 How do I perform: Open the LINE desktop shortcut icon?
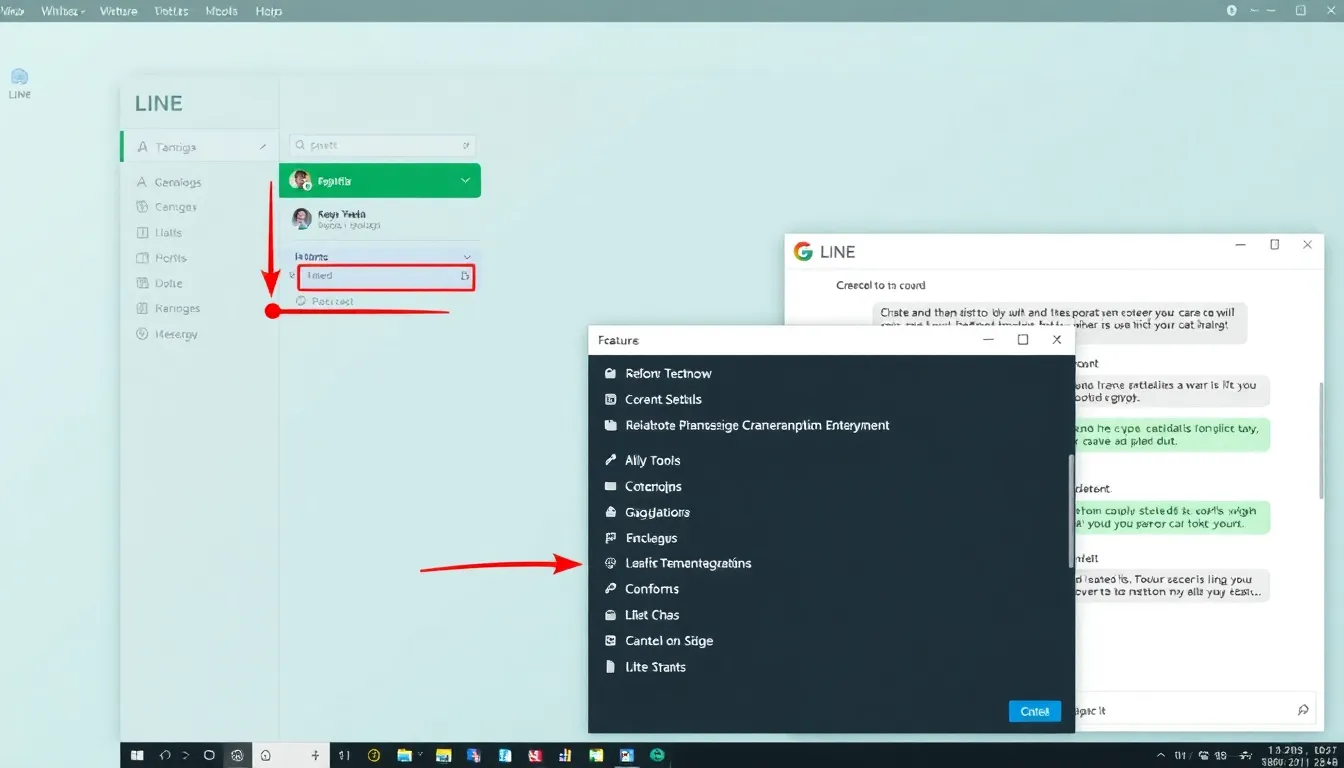click(x=19, y=83)
